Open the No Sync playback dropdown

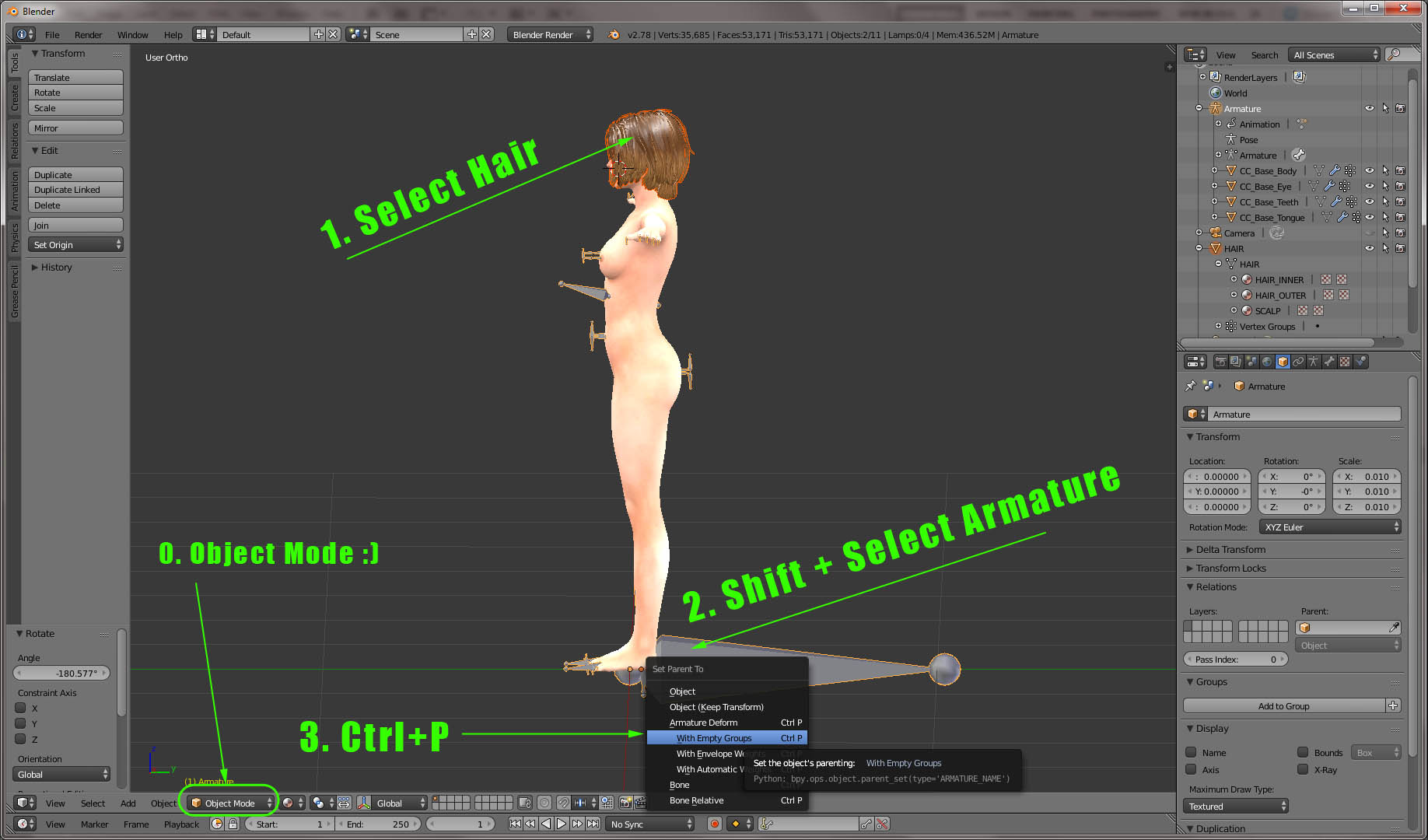tap(650, 824)
